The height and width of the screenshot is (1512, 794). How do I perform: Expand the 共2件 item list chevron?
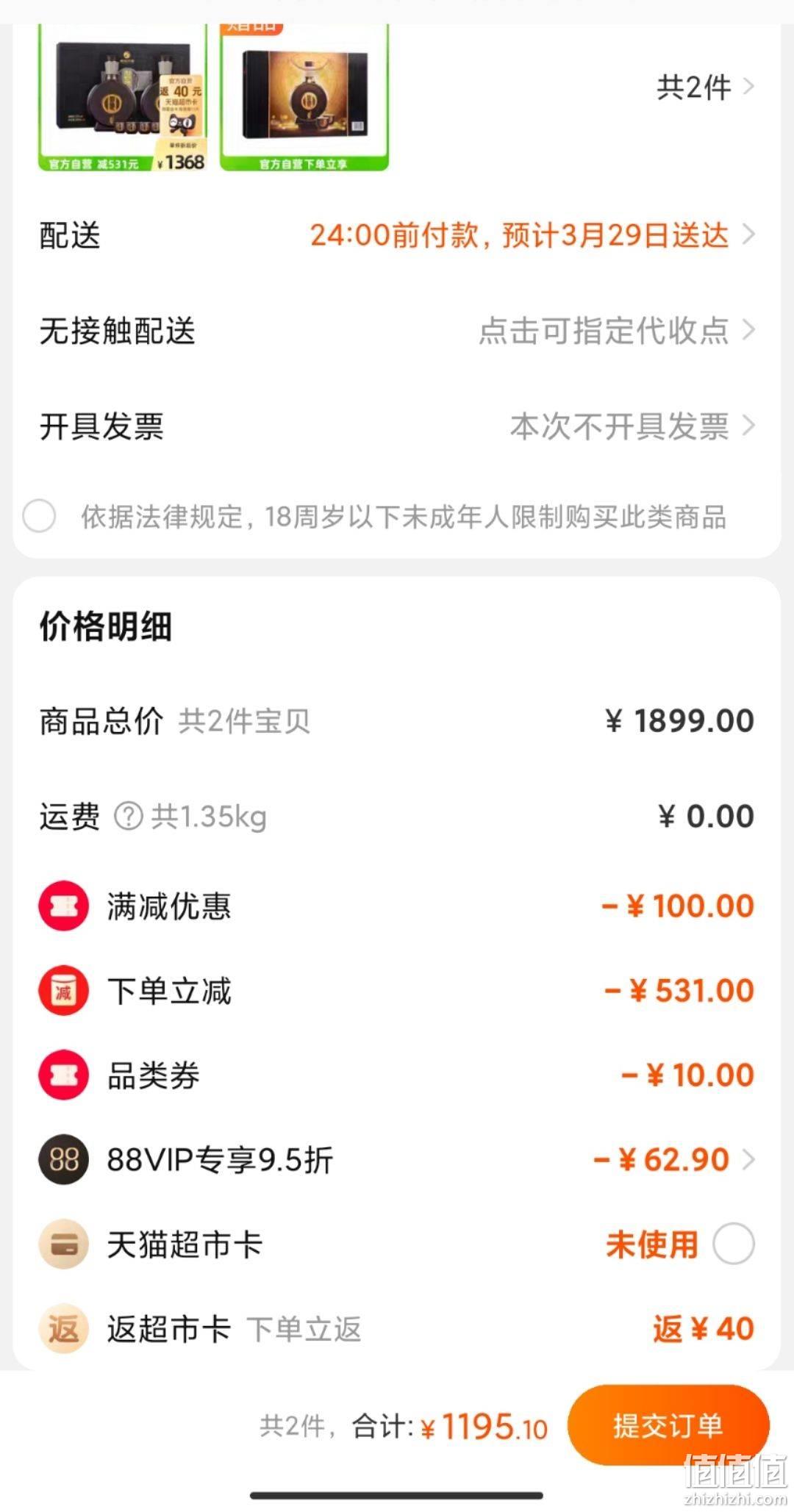(x=748, y=87)
